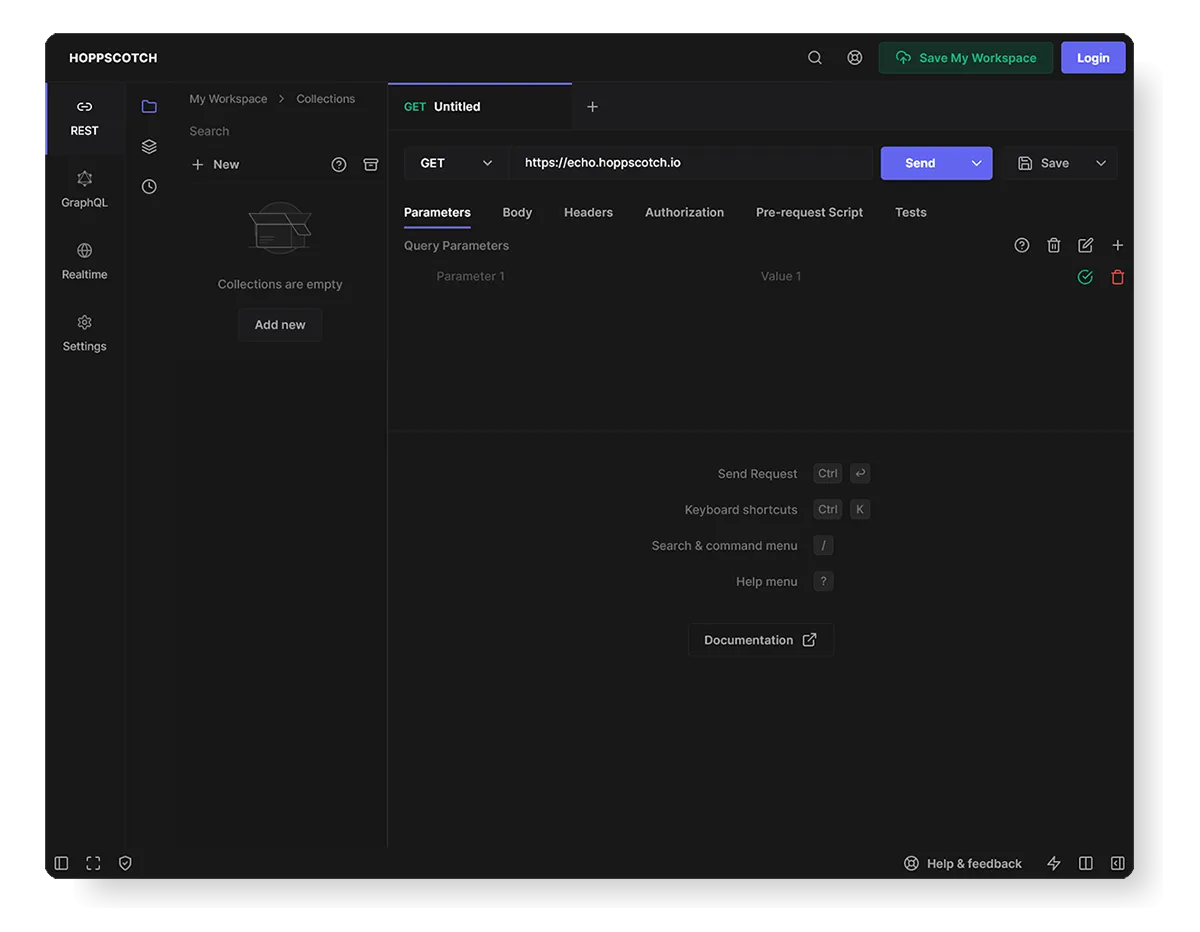Open the Documentation link
The image size is (1200, 932).
click(x=760, y=640)
